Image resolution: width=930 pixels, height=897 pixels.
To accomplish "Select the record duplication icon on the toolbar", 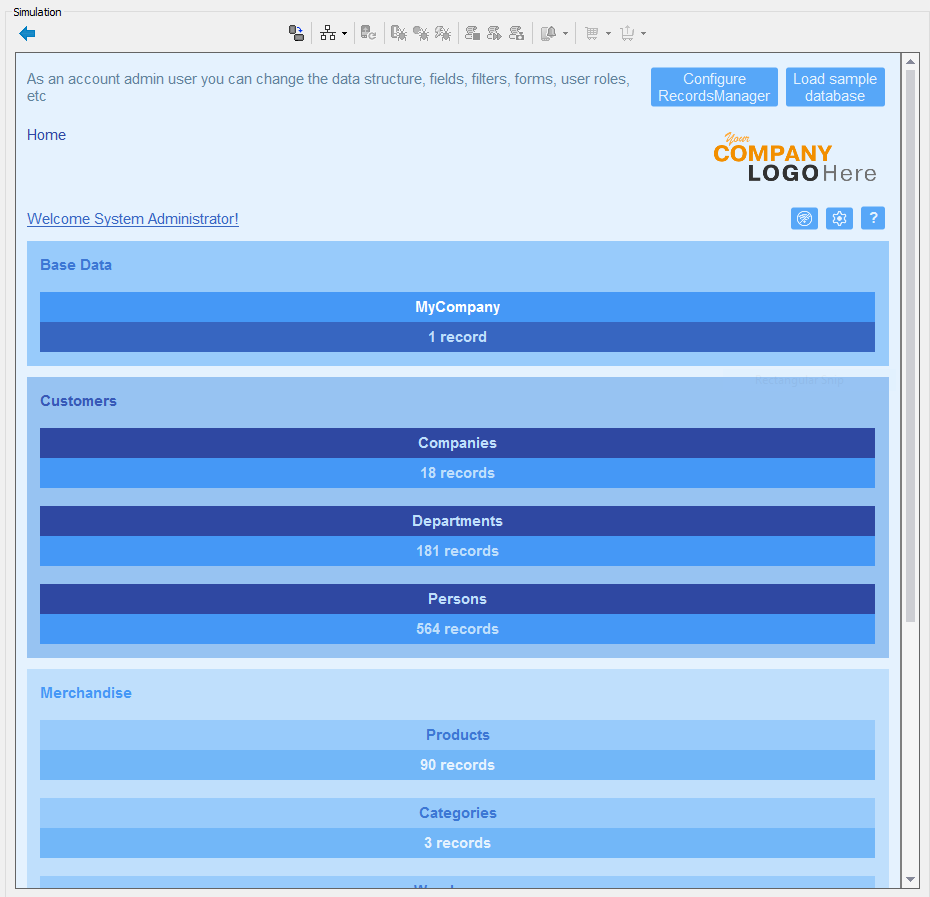I will click(x=297, y=33).
